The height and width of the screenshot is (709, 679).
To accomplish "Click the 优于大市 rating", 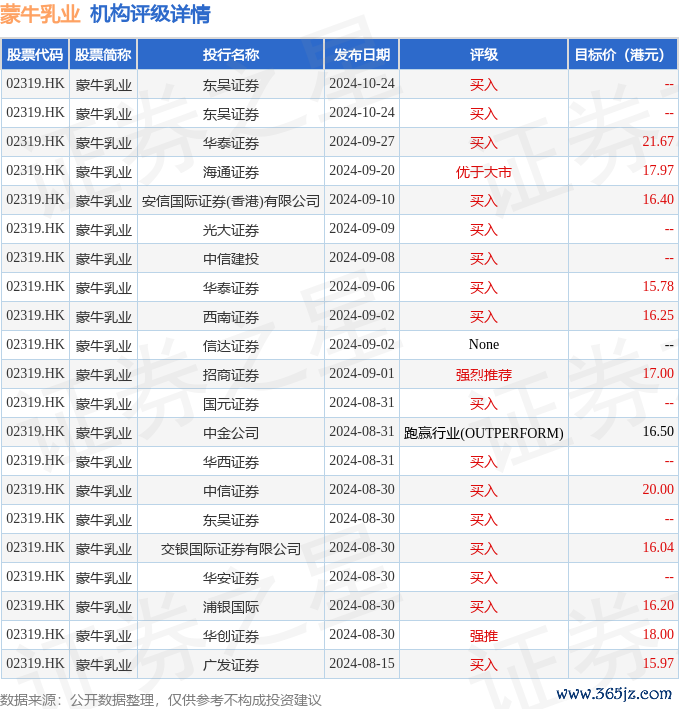I will (484, 172).
